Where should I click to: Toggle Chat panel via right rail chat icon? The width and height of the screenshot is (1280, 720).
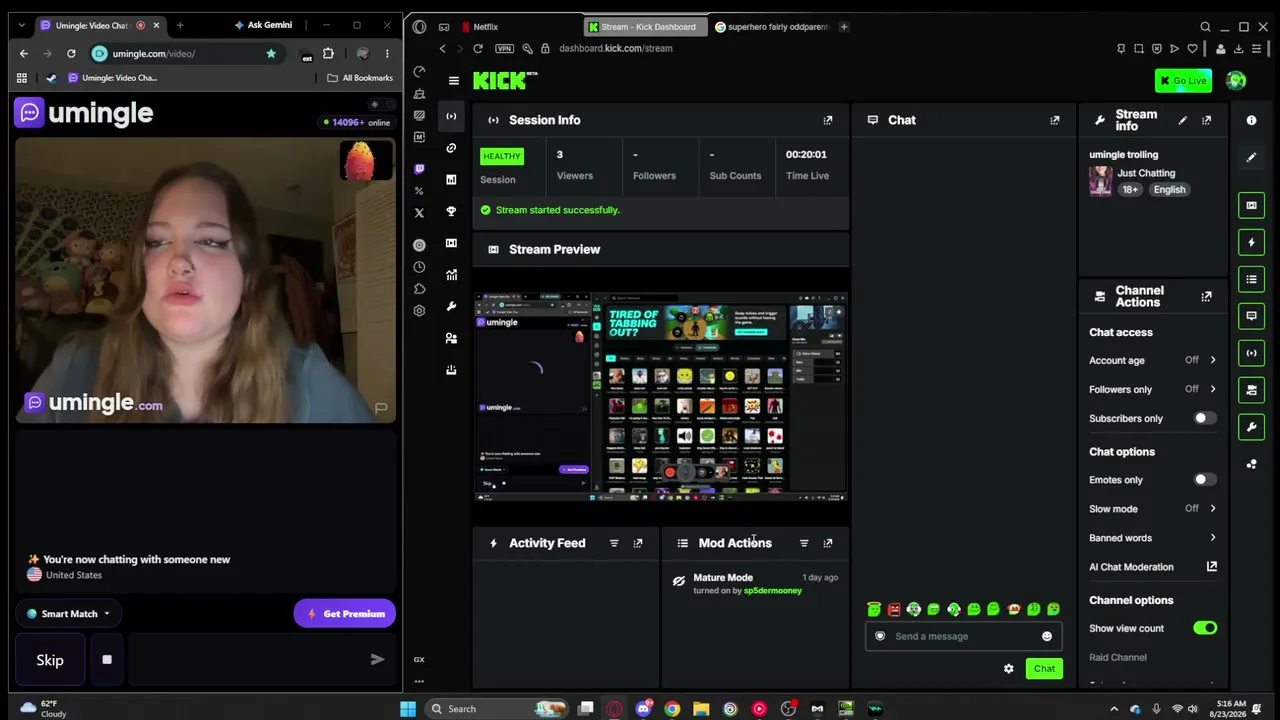(1251, 316)
